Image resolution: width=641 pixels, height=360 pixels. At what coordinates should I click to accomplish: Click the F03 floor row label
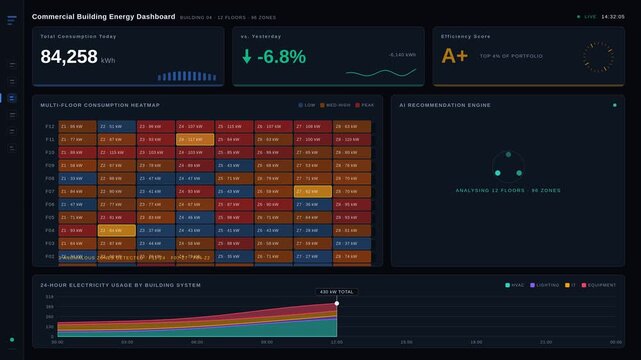coord(50,244)
